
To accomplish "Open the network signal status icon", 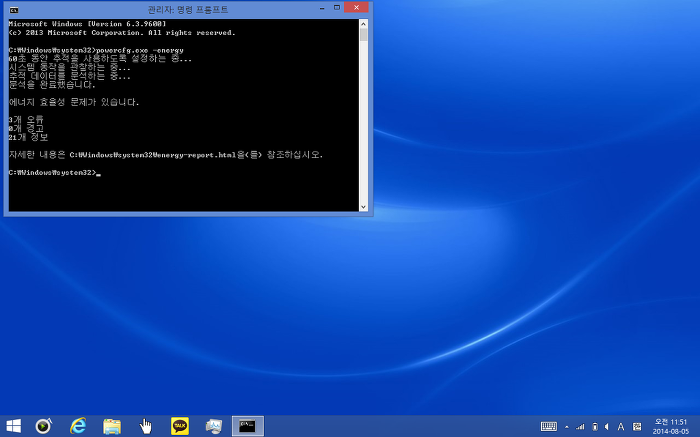I will [x=580, y=427].
